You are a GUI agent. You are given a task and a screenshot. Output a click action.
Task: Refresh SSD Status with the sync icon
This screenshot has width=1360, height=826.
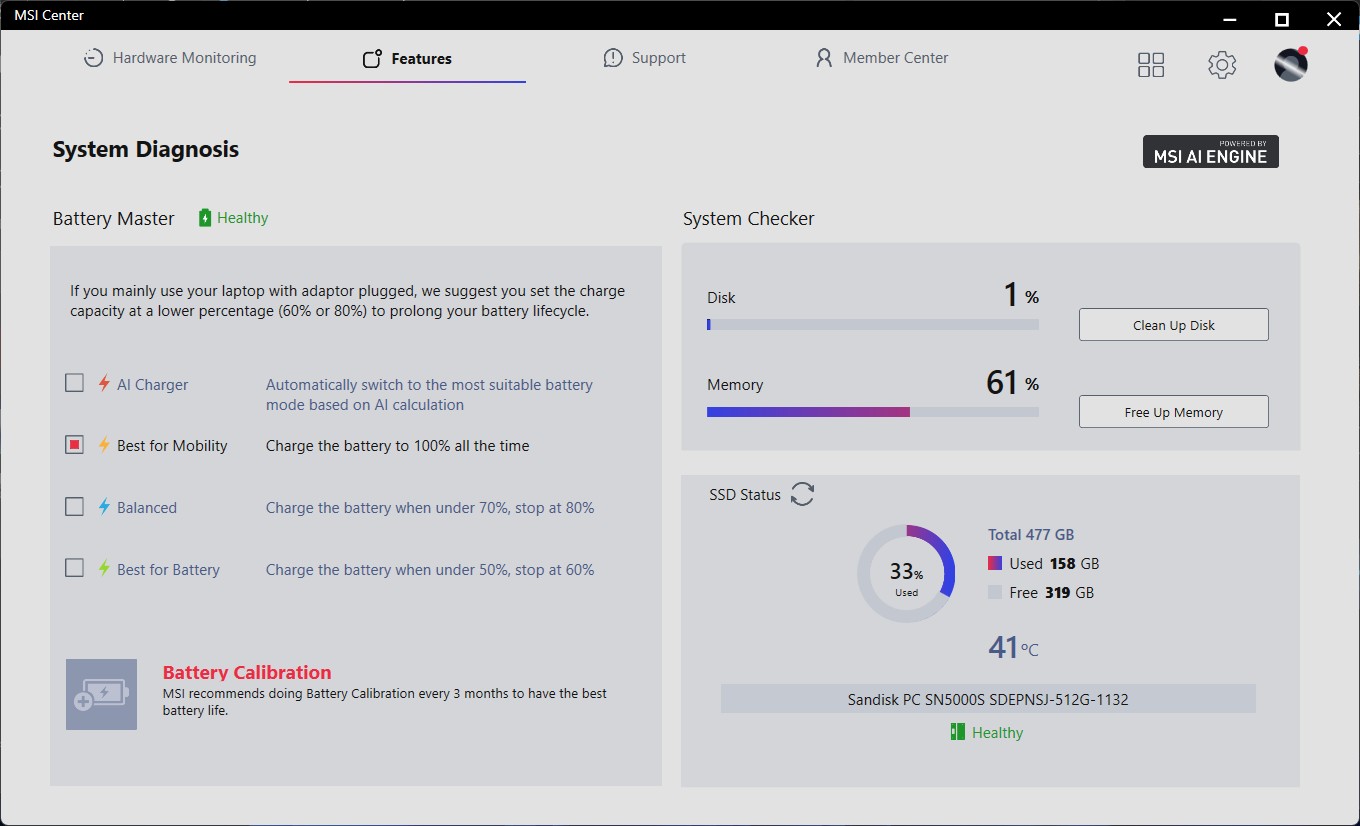pyautogui.click(x=802, y=494)
